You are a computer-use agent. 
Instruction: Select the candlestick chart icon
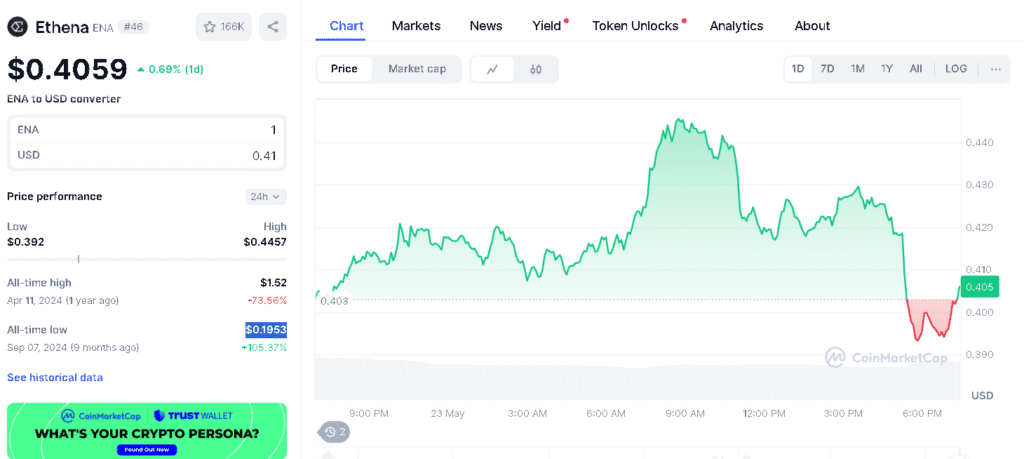536,69
